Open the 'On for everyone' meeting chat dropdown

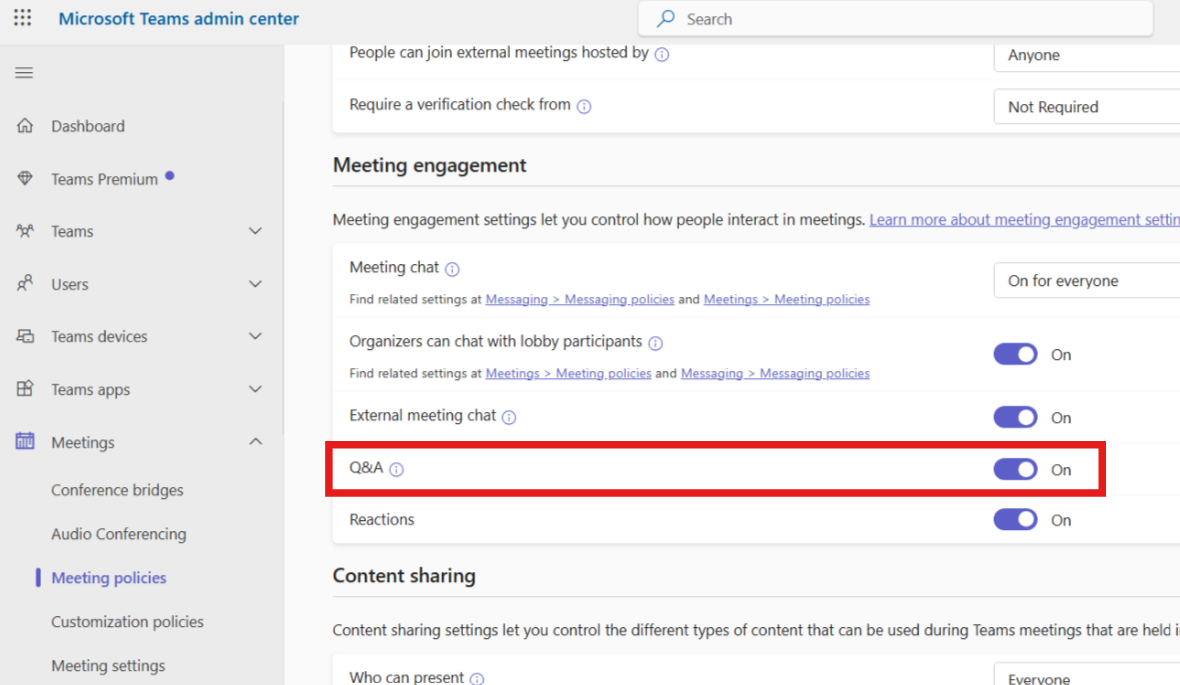pyautogui.click(x=1087, y=281)
